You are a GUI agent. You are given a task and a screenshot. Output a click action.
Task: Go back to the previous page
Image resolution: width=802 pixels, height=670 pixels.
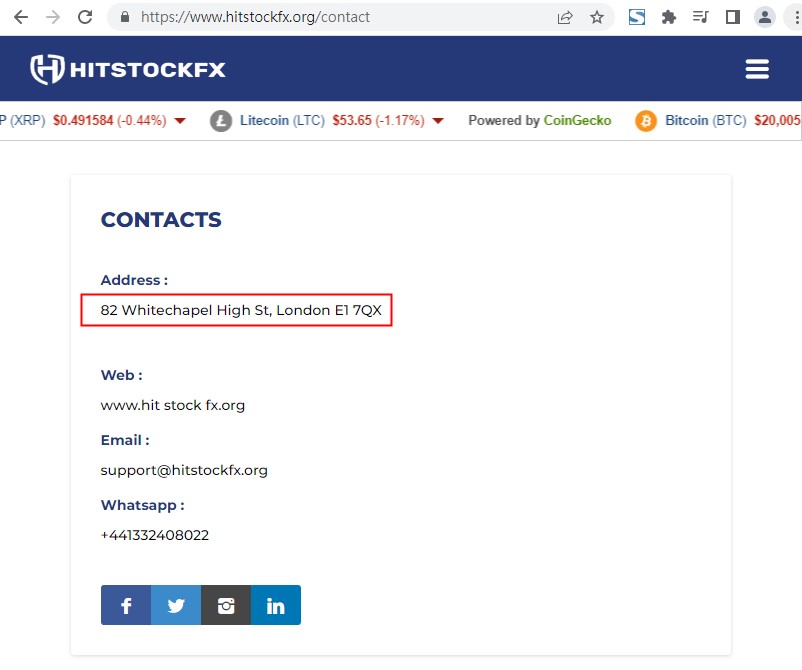tap(21, 17)
